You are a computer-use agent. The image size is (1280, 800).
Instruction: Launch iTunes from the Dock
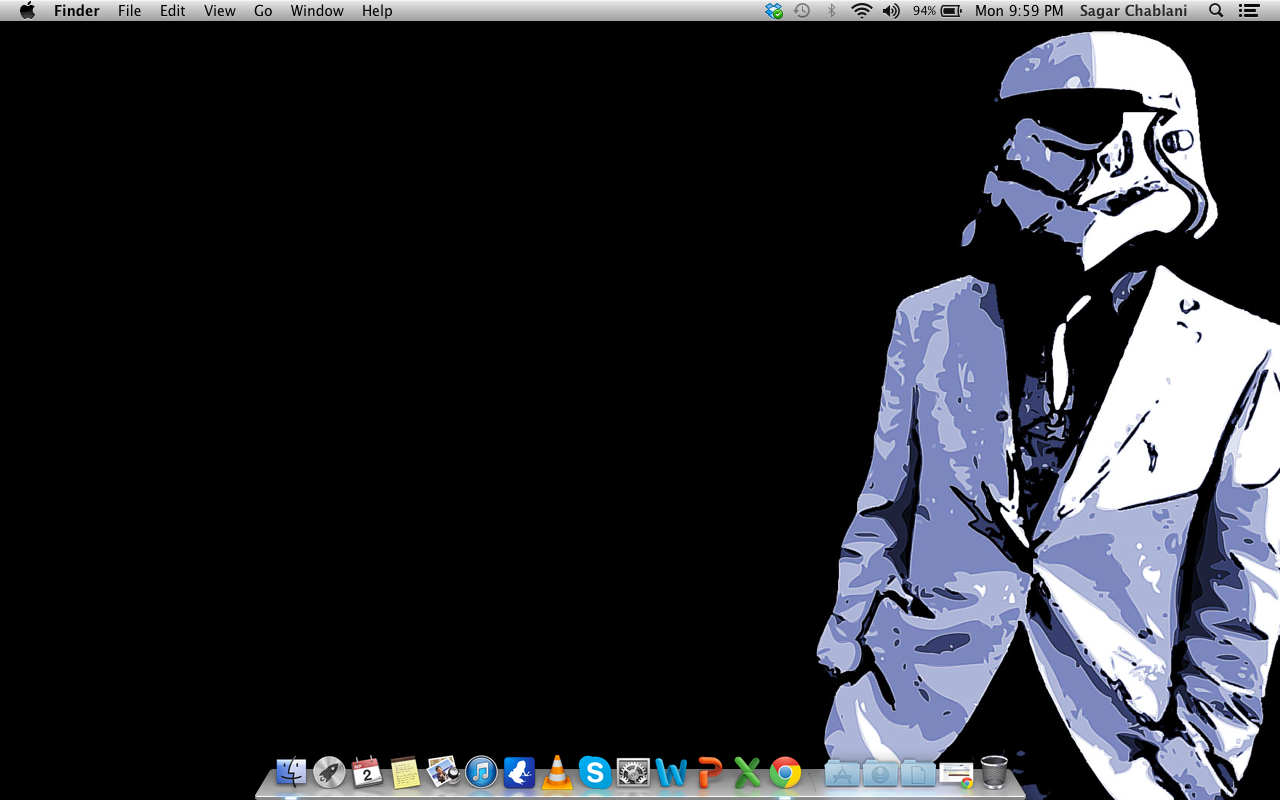[x=481, y=772]
